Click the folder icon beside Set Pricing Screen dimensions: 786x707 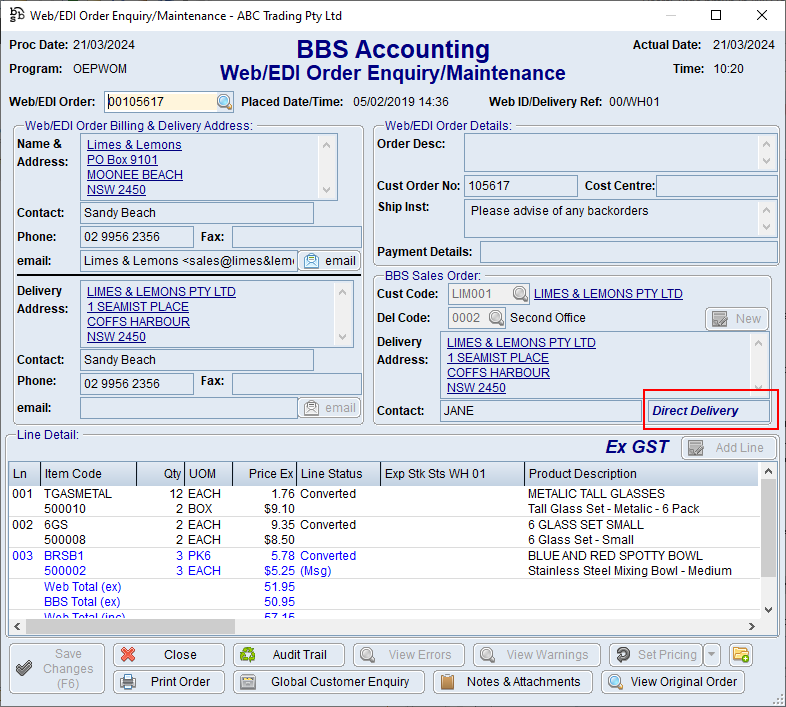pyautogui.click(x=740, y=655)
